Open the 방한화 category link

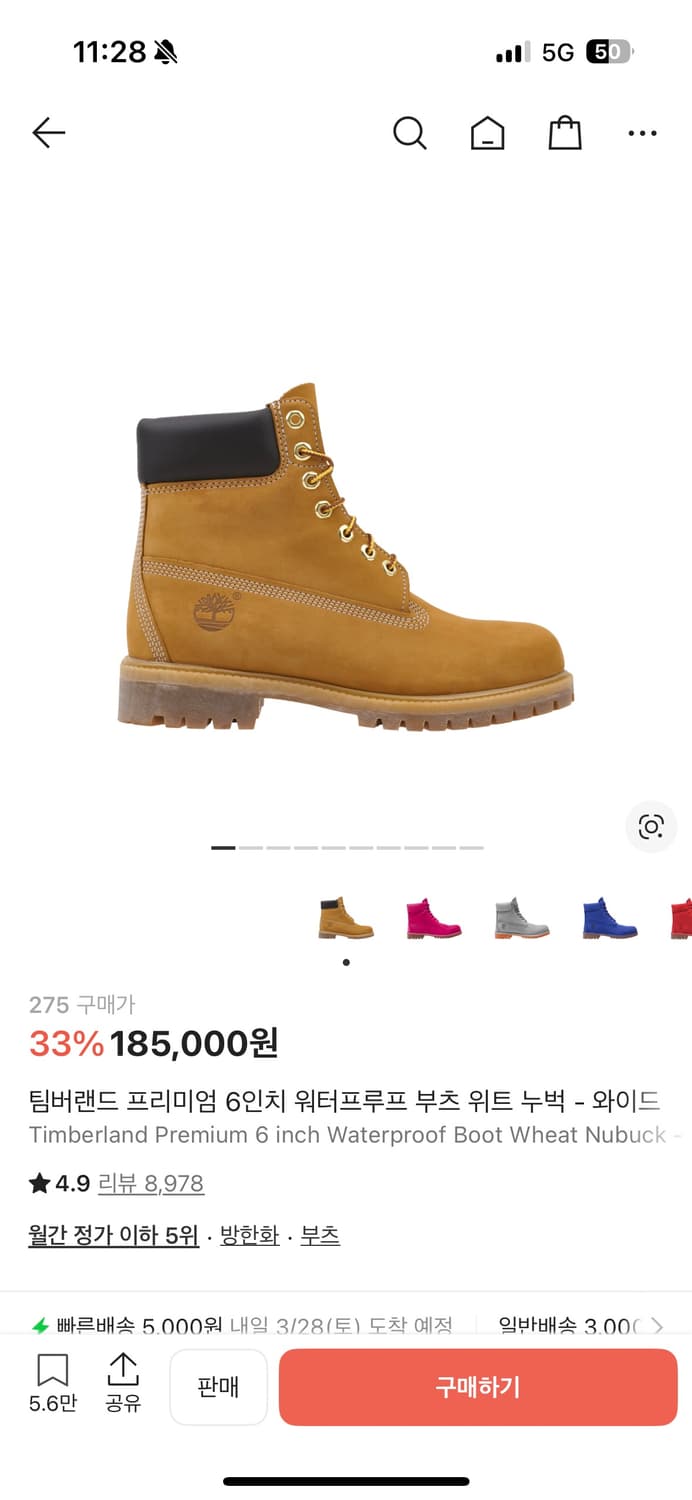249,1236
